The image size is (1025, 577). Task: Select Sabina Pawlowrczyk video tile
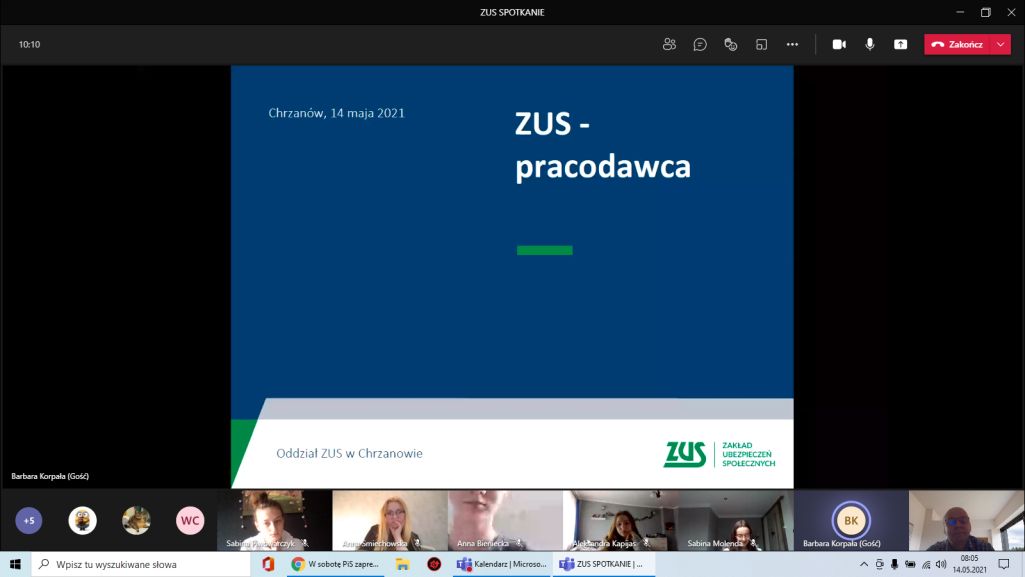tap(275, 520)
